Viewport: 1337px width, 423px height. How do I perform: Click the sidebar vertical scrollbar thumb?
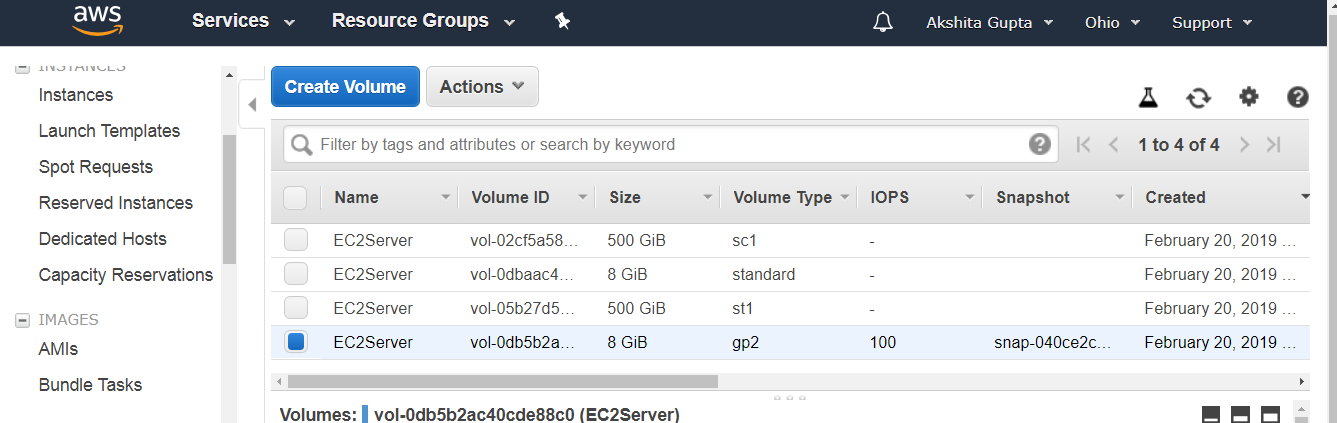pyautogui.click(x=229, y=199)
